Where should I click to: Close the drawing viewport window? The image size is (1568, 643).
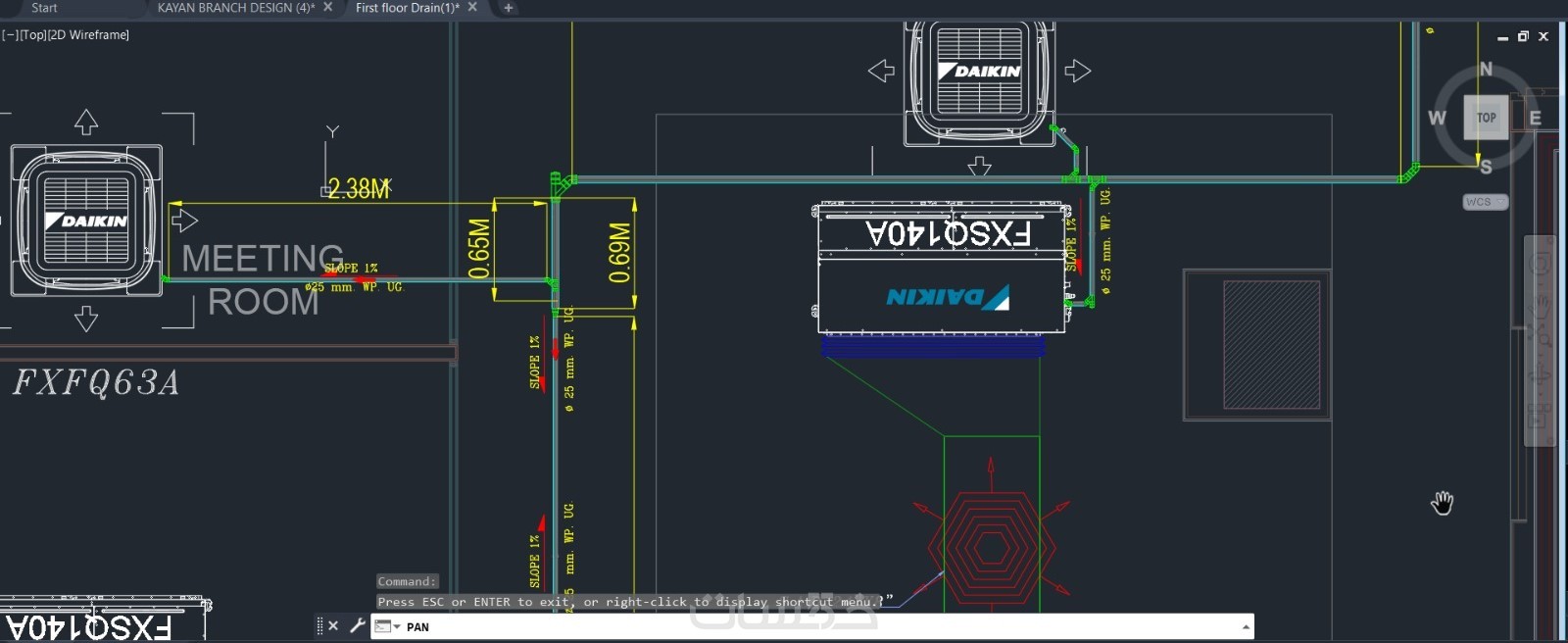coord(1543,36)
